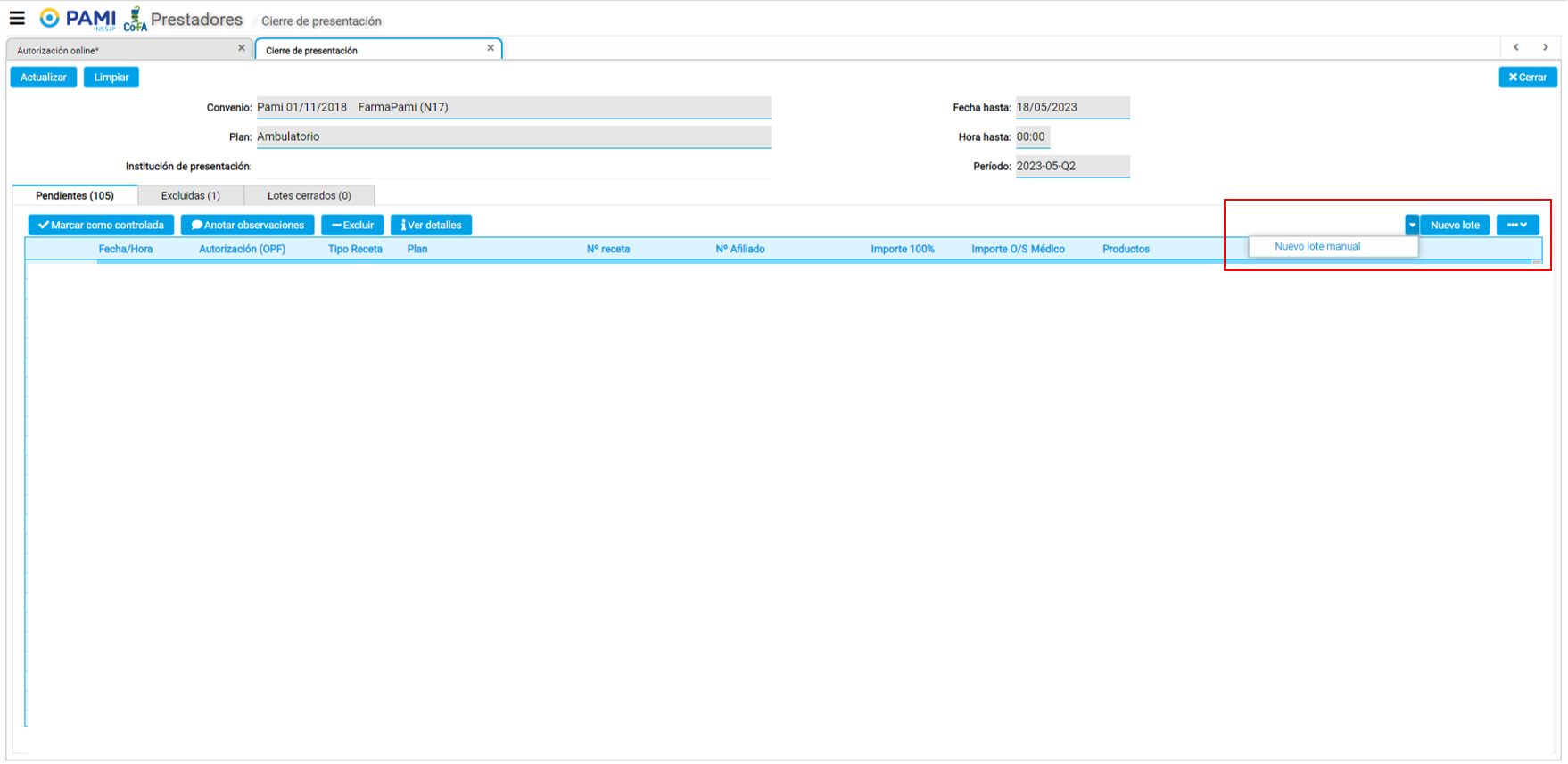Open the Lotes cerrados (0) tab
The width and height of the screenshot is (1568, 764).
click(x=309, y=195)
